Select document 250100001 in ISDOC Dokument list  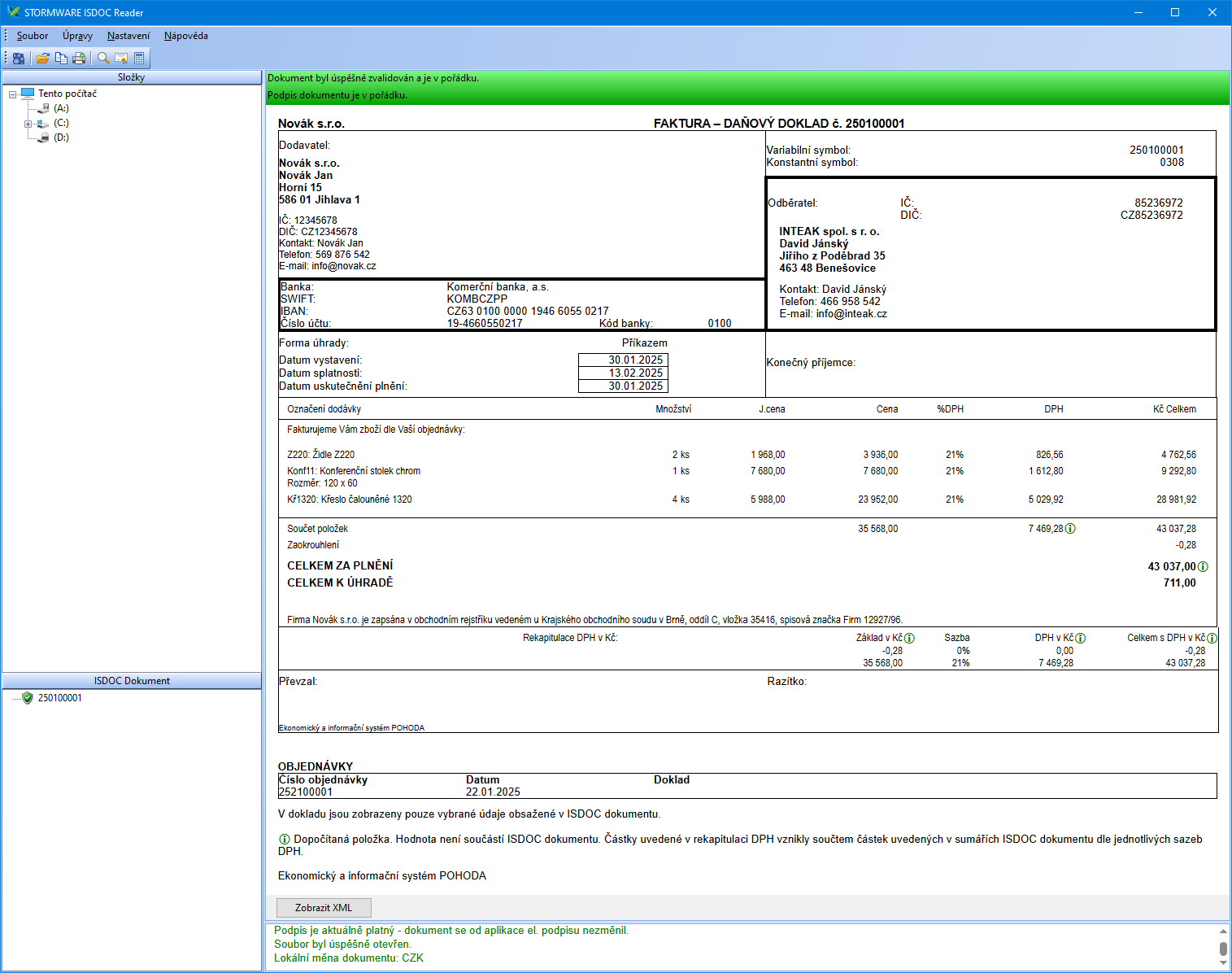point(59,698)
